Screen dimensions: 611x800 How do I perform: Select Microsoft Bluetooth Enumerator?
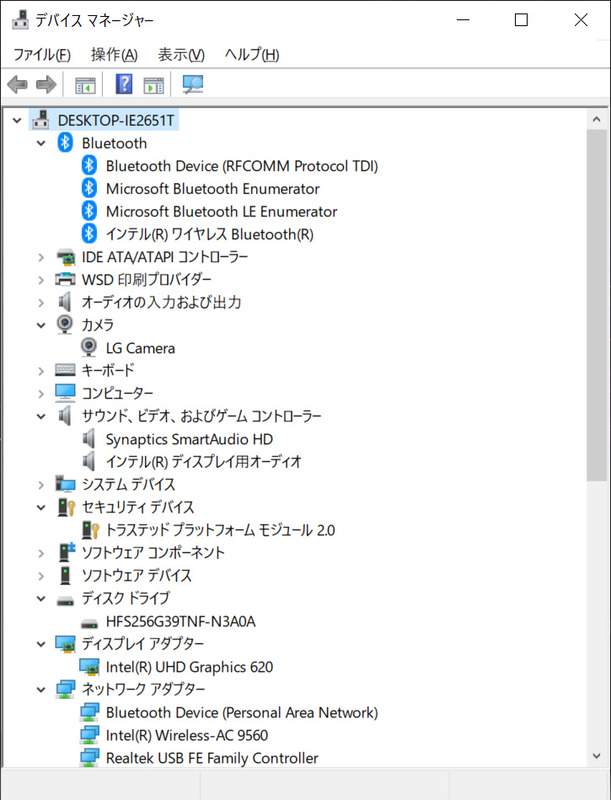click(x=213, y=189)
